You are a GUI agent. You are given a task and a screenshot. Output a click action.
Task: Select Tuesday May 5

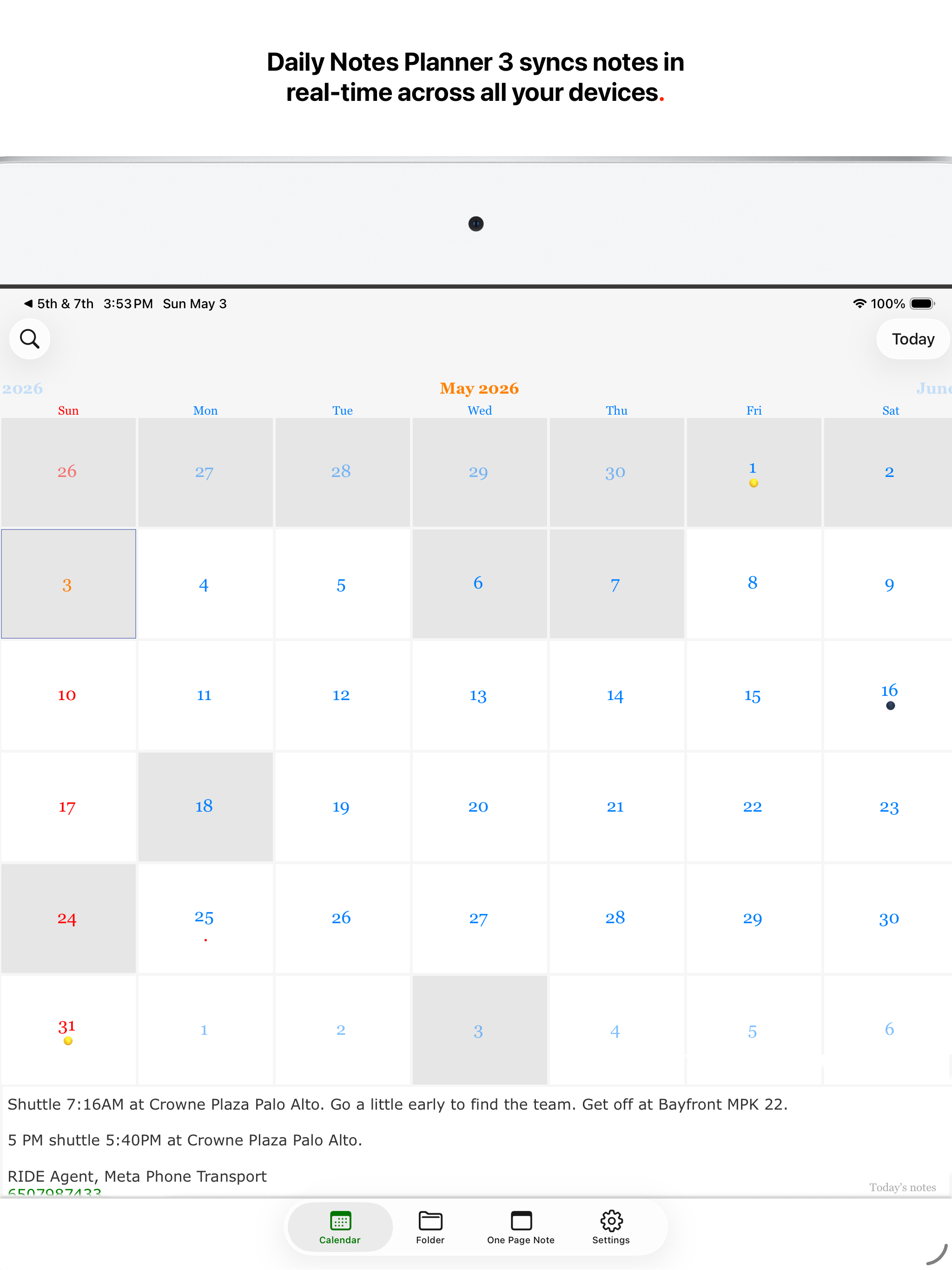pos(342,583)
